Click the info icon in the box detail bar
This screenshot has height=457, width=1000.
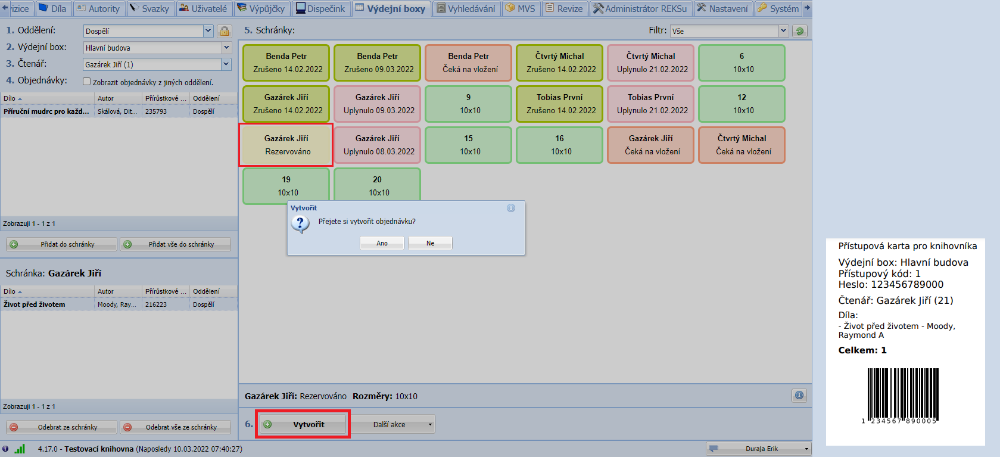[800, 395]
